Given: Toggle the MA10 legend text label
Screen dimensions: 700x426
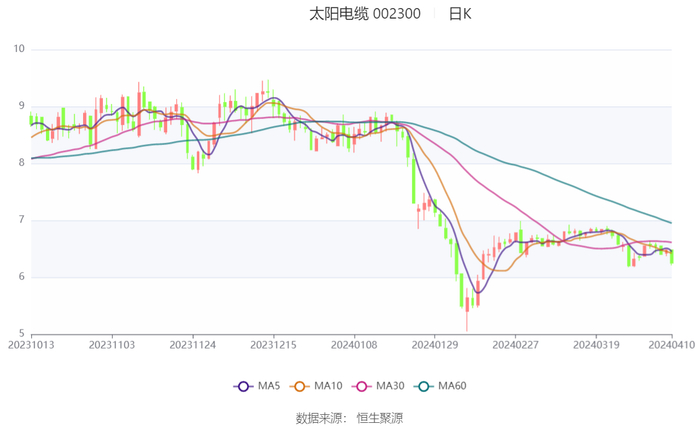Looking at the screenshot, I should [328, 386].
